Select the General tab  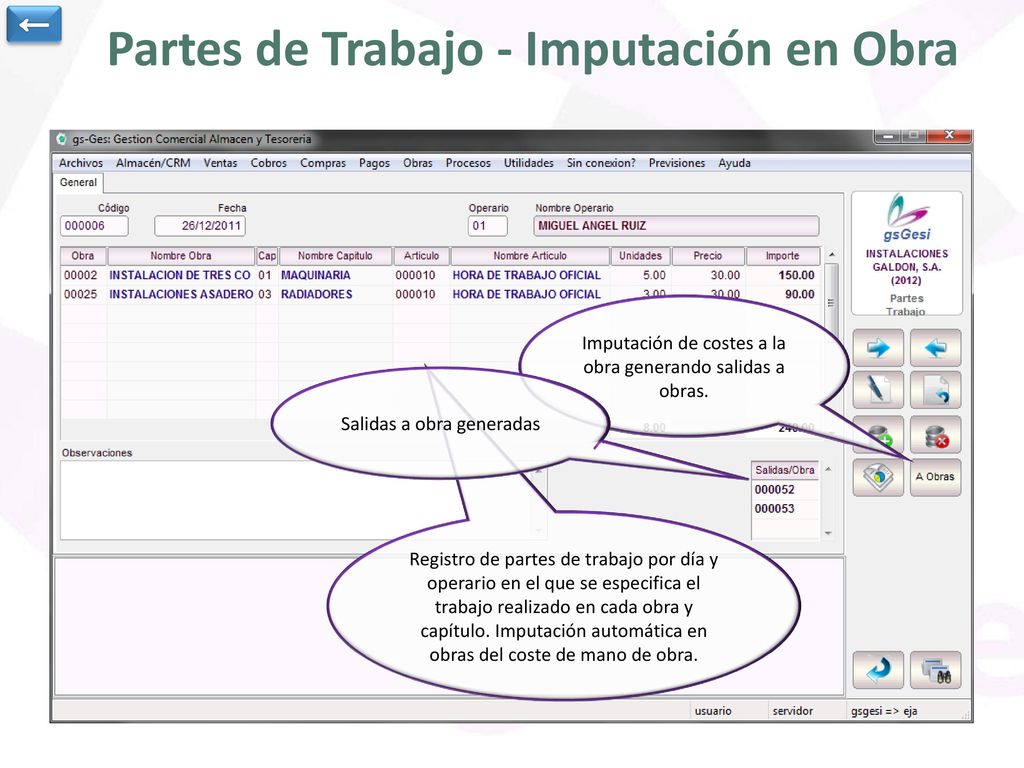click(x=78, y=182)
